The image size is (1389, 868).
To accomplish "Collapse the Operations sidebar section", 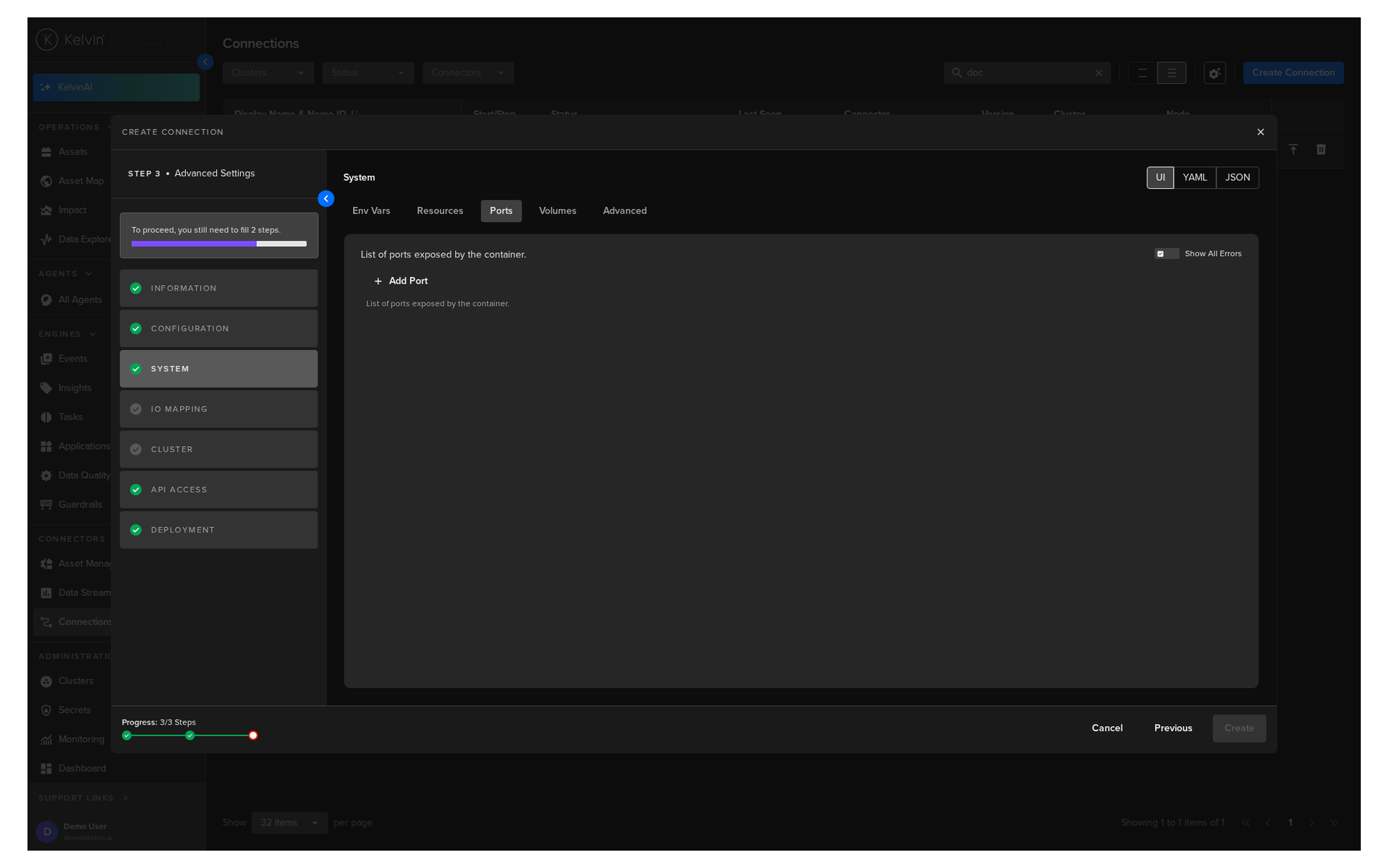I will tap(110, 127).
